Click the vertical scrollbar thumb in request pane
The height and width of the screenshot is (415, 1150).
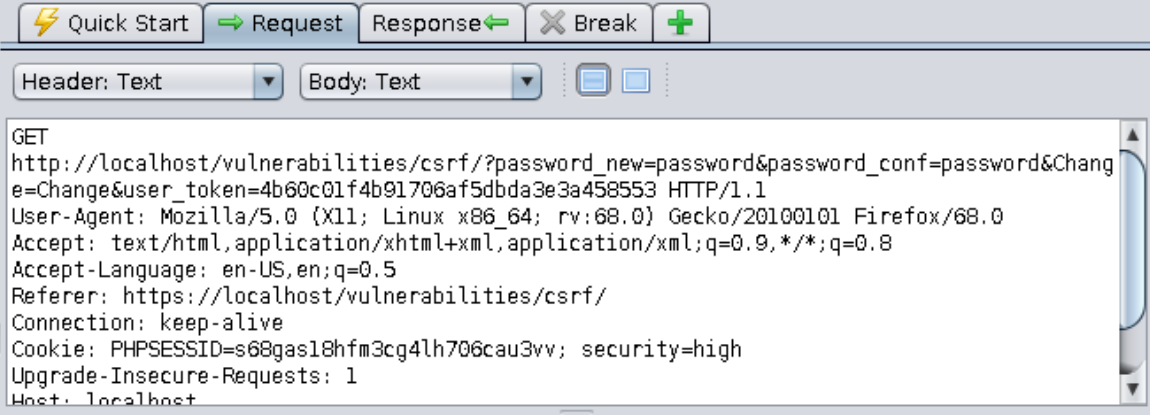point(1133,240)
